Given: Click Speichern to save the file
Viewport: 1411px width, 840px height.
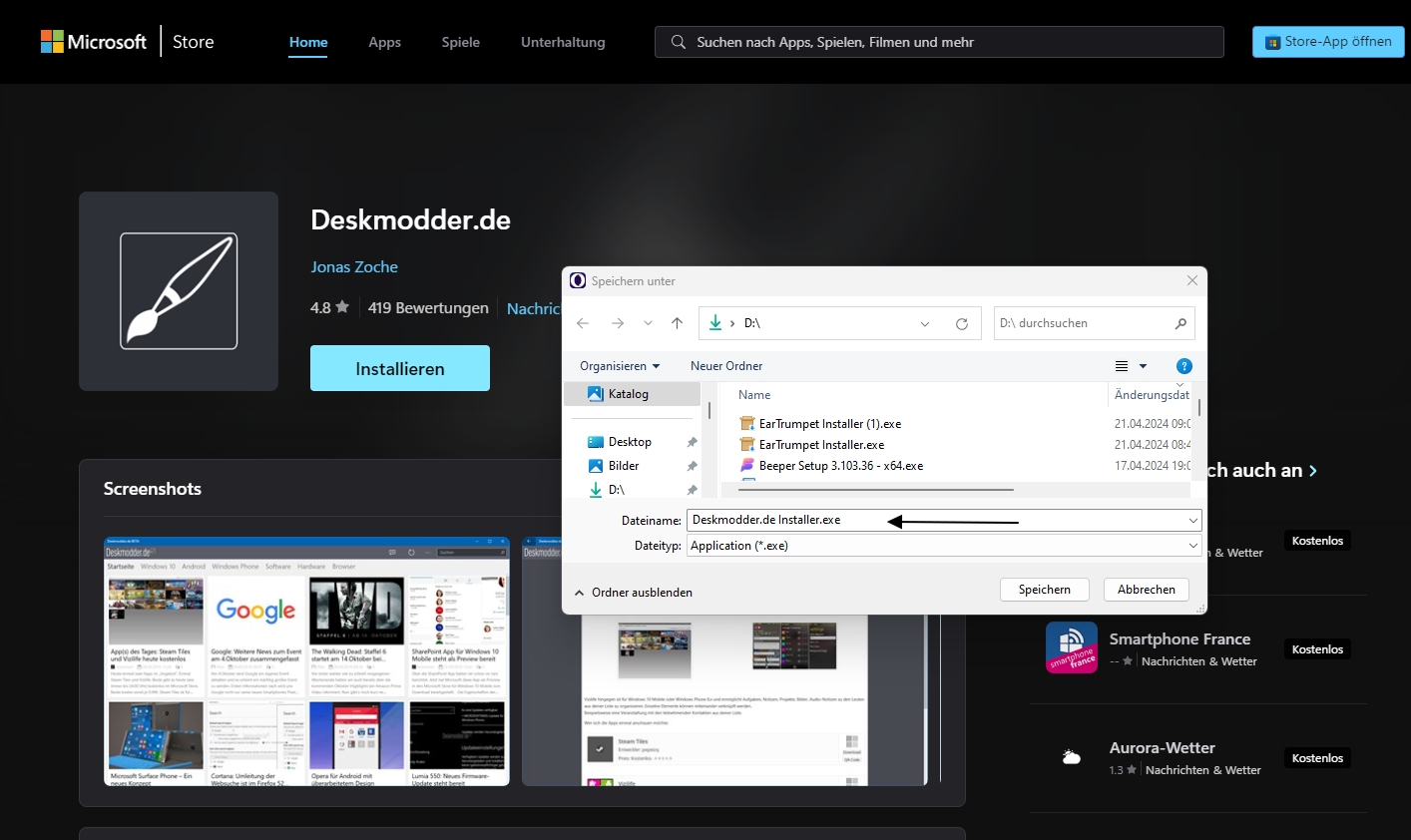Looking at the screenshot, I should pyautogui.click(x=1044, y=590).
